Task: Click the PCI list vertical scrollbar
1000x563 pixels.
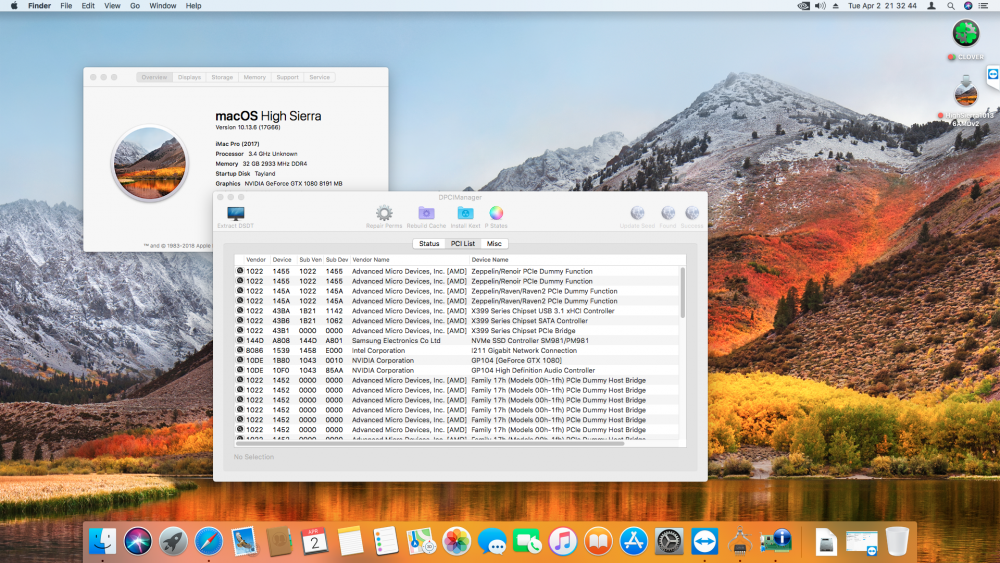Action: [x=682, y=293]
